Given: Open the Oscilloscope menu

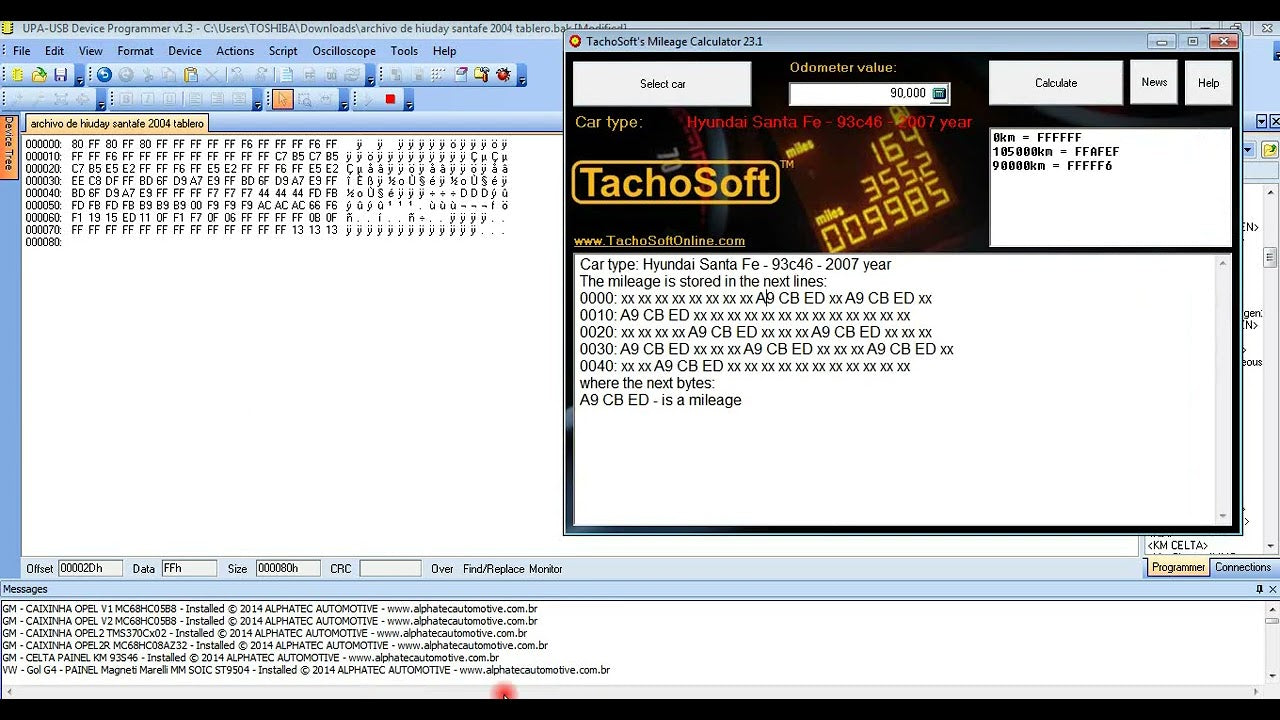Looking at the screenshot, I should pyautogui.click(x=344, y=51).
